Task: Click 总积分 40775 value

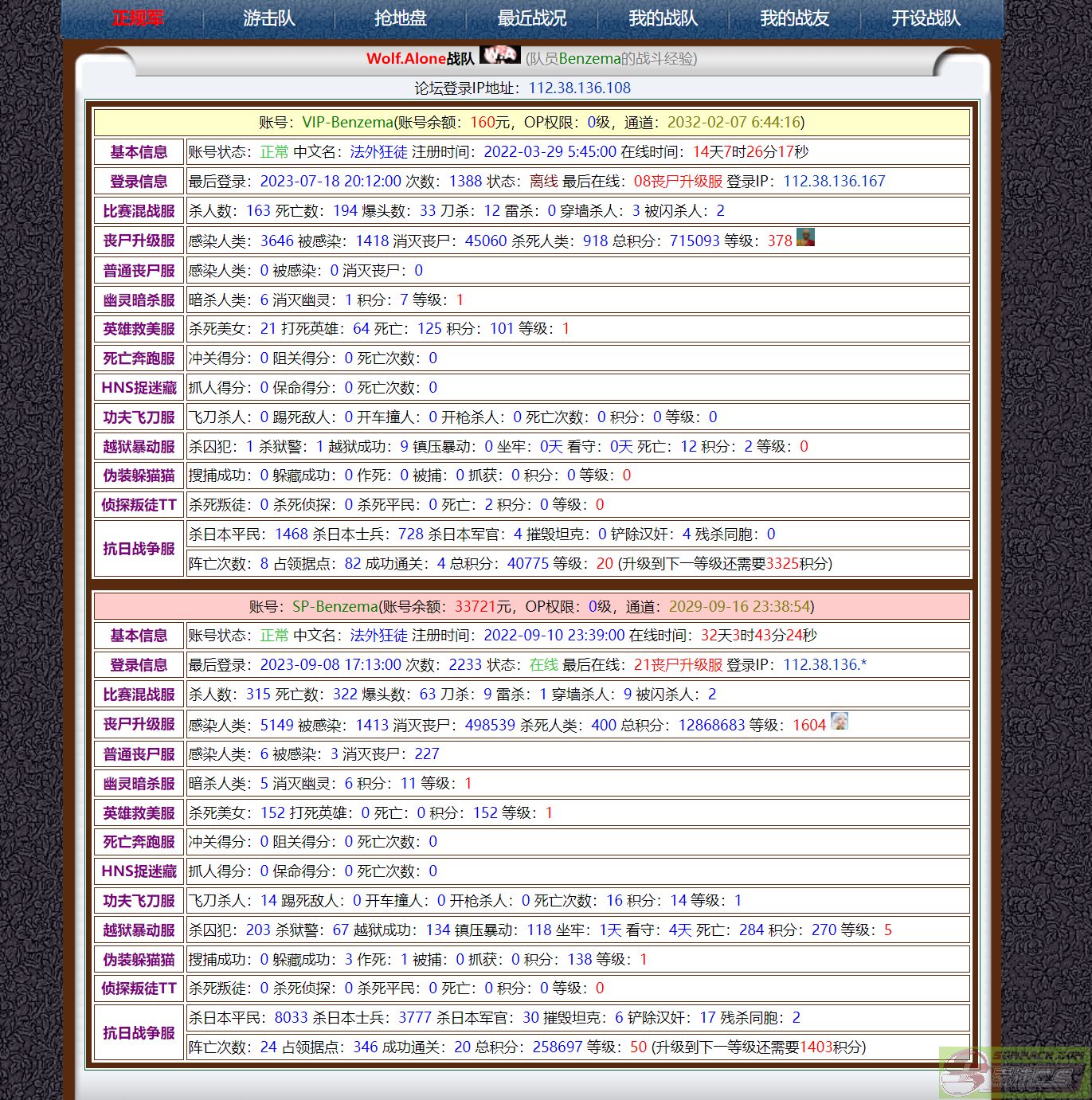Action: pos(528,563)
